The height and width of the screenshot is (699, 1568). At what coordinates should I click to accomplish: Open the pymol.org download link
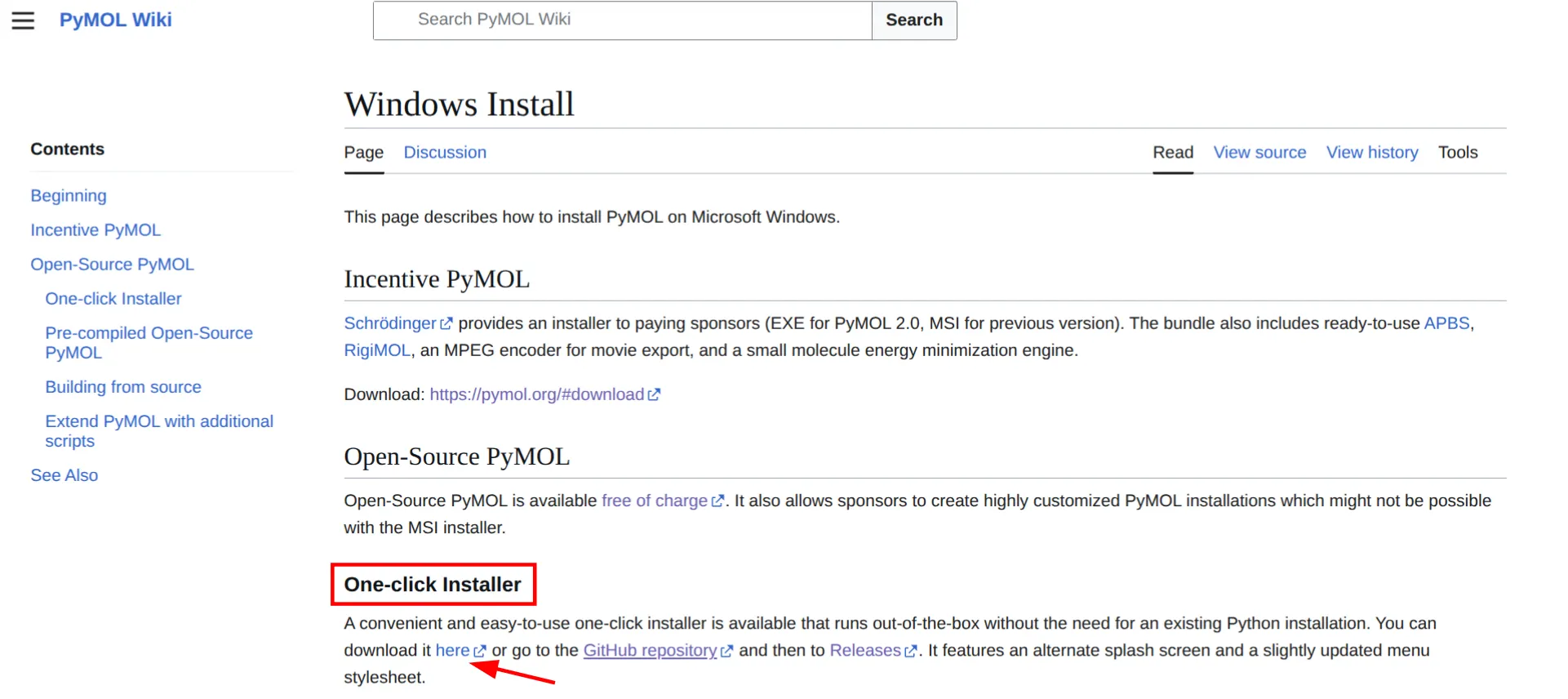pyautogui.click(x=544, y=394)
